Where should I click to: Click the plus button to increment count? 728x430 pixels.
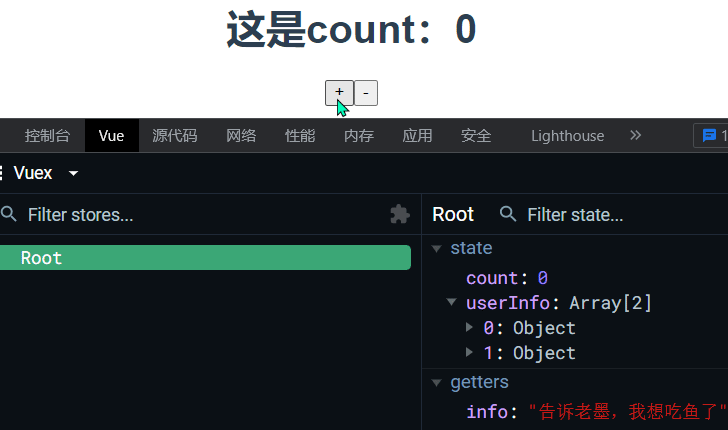(x=339, y=93)
